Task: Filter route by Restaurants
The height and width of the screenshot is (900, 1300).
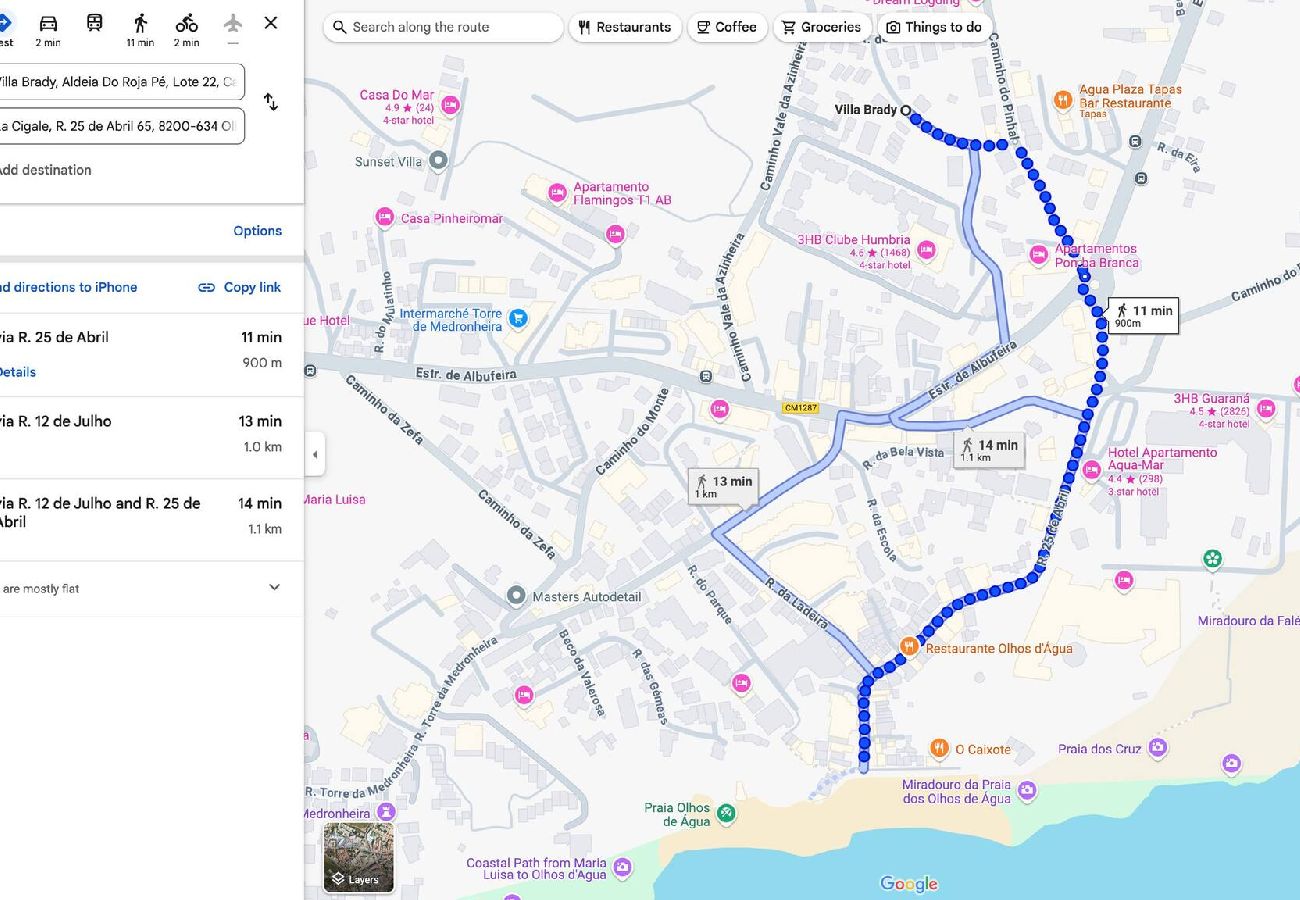Action: coord(625,27)
